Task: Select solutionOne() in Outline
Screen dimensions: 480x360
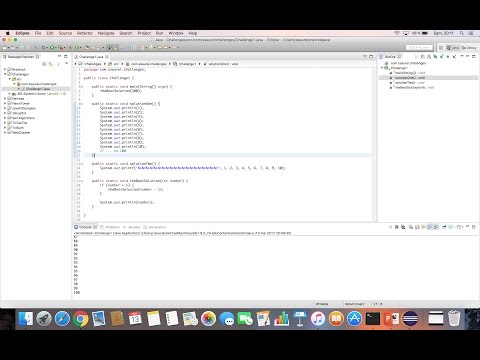Action: coord(409,78)
